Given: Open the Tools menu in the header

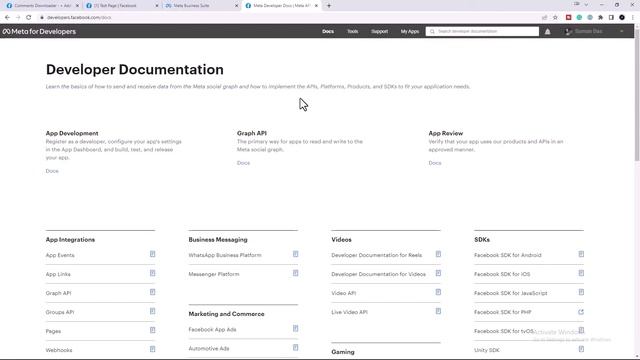Looking at the screenshot, I should (x=353, y=31).
